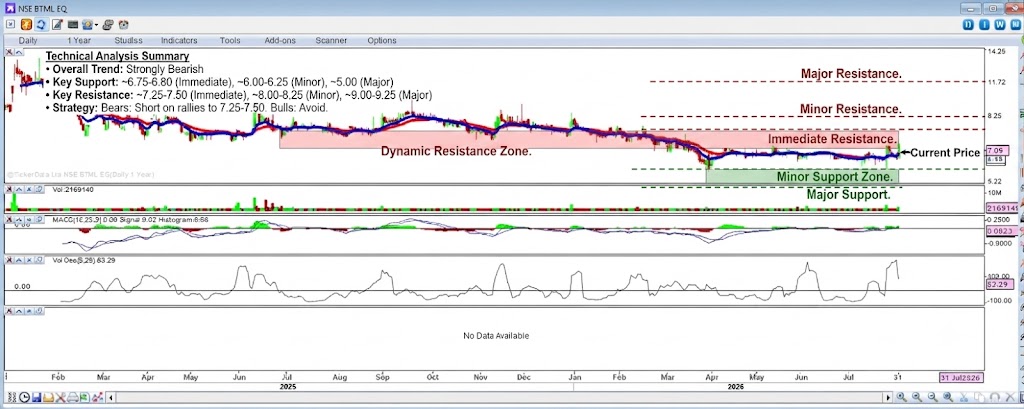The width and height of the screenshot is (1024, 409).
Task: Click the green export sheet icon
Action: coord(85,397)
